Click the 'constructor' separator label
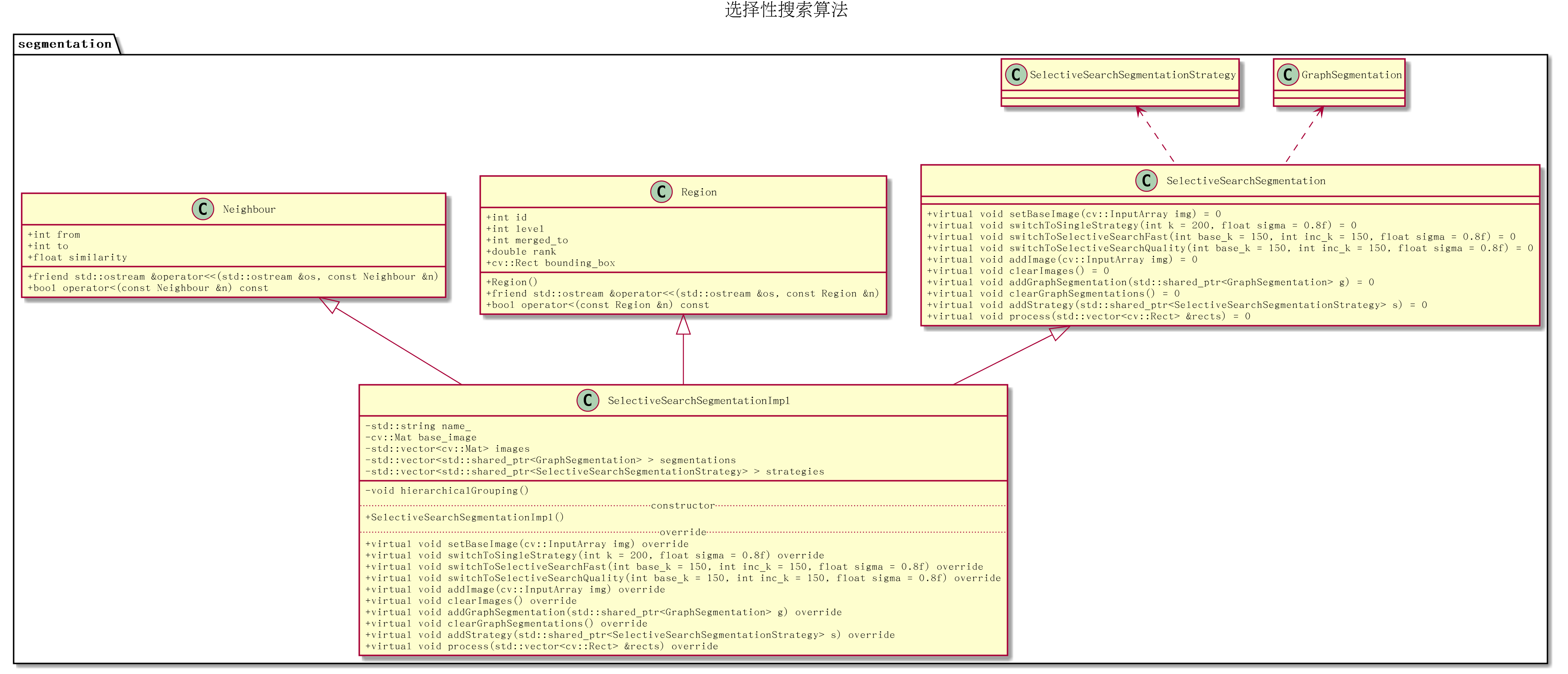 682,505
